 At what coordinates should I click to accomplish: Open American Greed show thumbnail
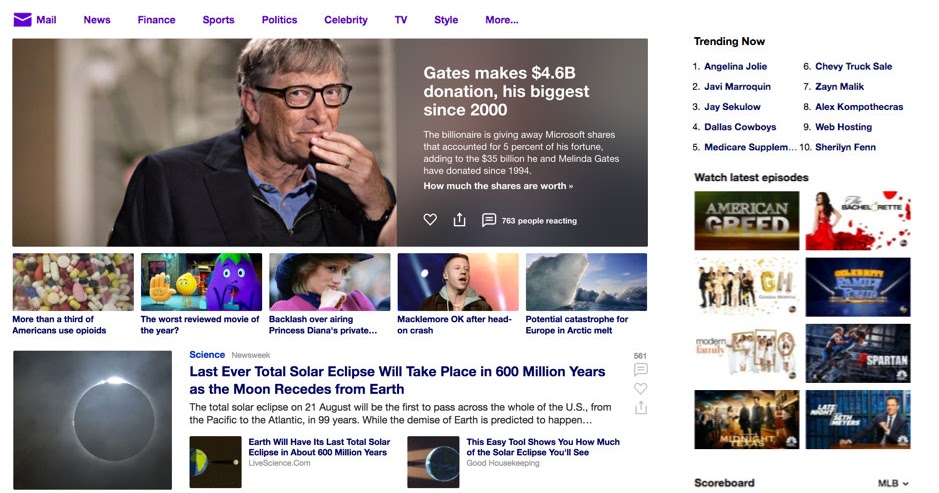click(x=747, y=220)
